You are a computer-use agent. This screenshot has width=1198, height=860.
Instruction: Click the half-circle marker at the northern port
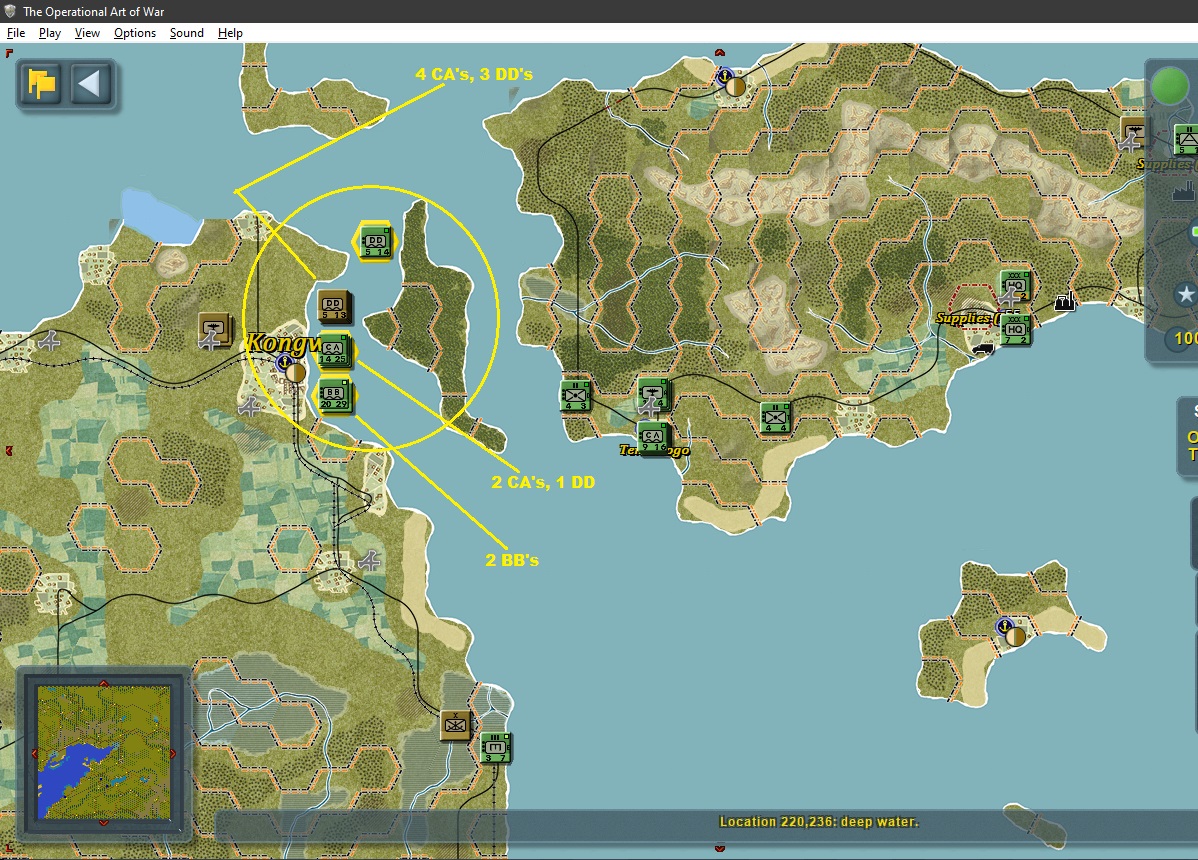735,86
